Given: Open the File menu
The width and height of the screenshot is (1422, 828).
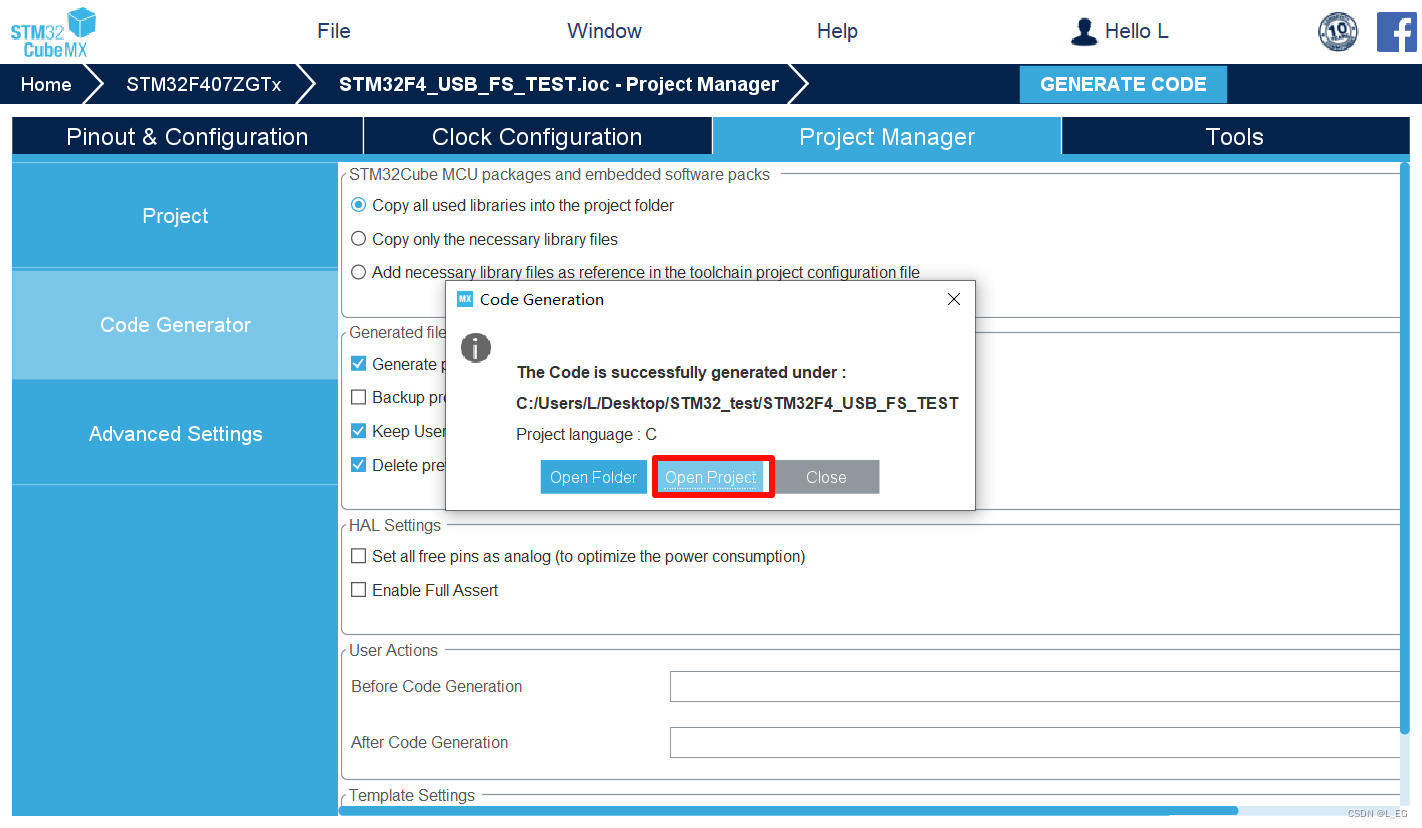Looking at the screenshot, I should (x=334, y=31).
